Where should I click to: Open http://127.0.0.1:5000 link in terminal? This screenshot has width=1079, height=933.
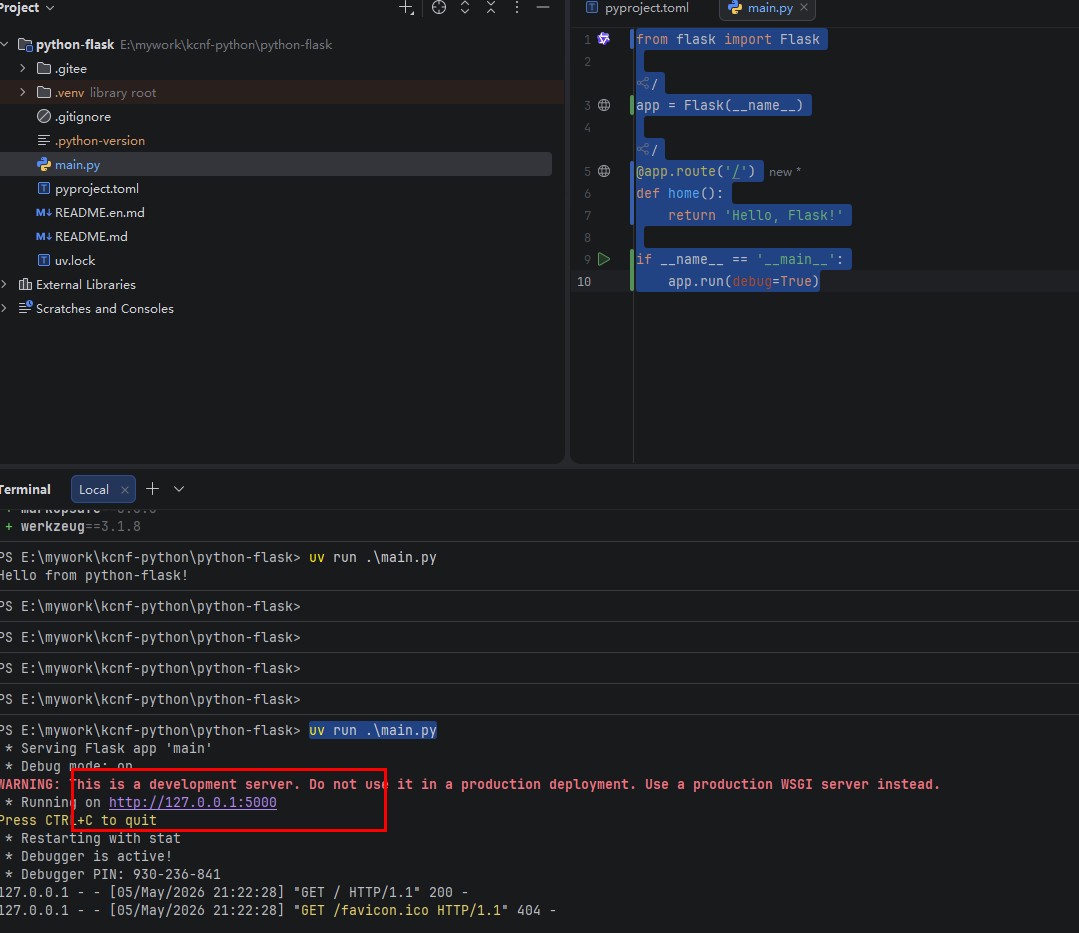[193, 802]
